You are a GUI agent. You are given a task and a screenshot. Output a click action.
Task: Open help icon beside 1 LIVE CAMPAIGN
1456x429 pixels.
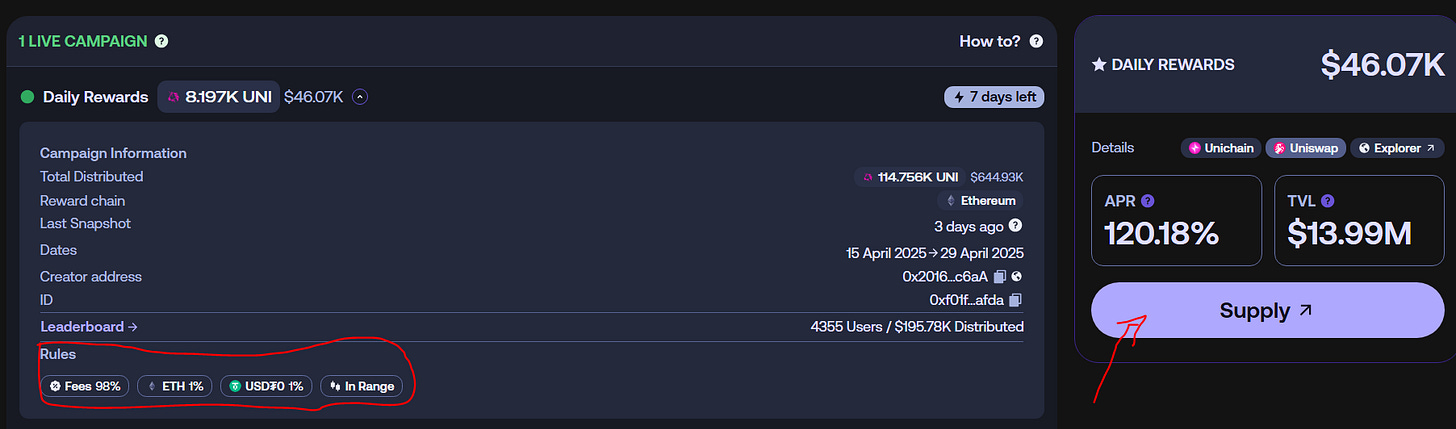[x=161, y=42]
